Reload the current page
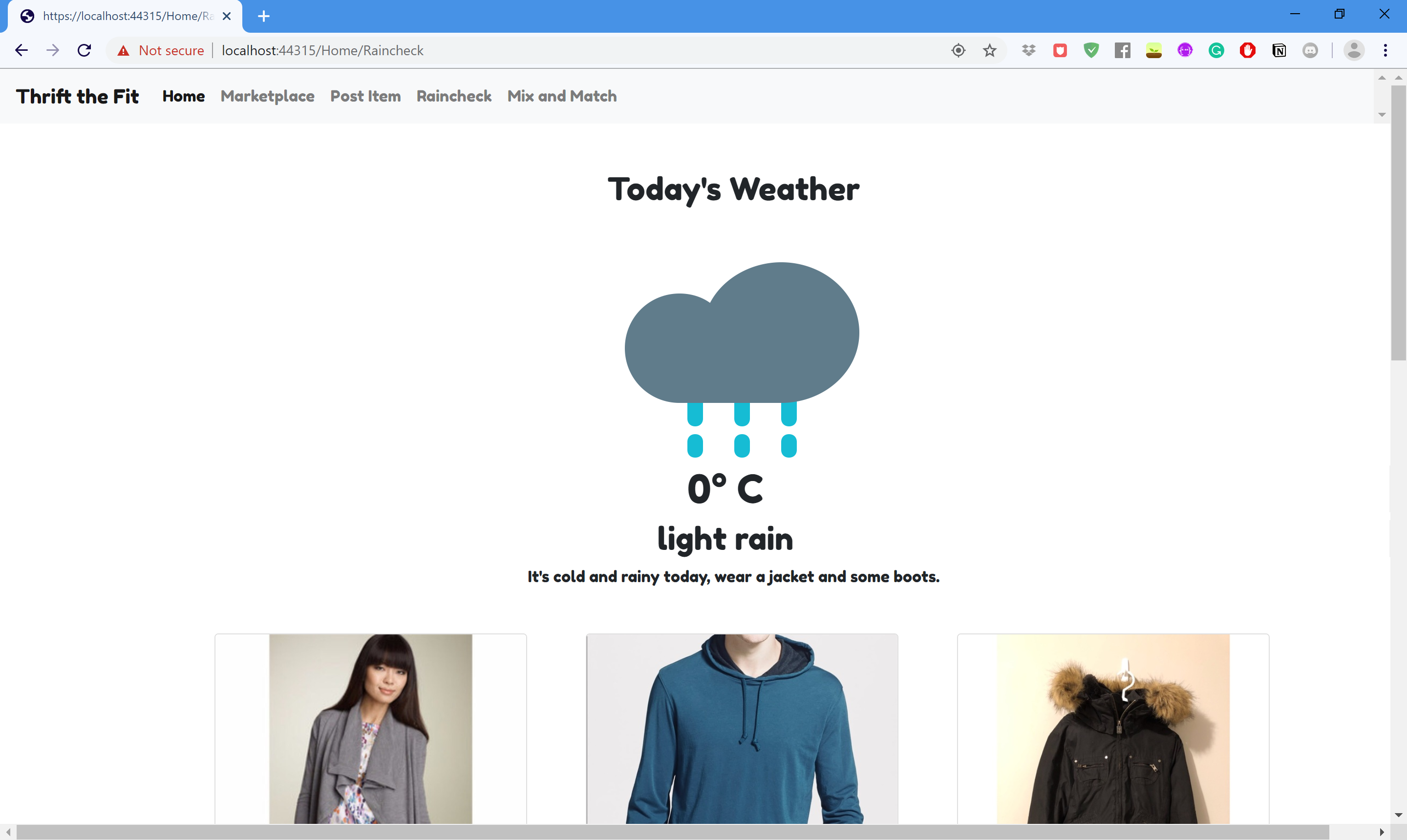1407x840 pixels. (85, 50)
